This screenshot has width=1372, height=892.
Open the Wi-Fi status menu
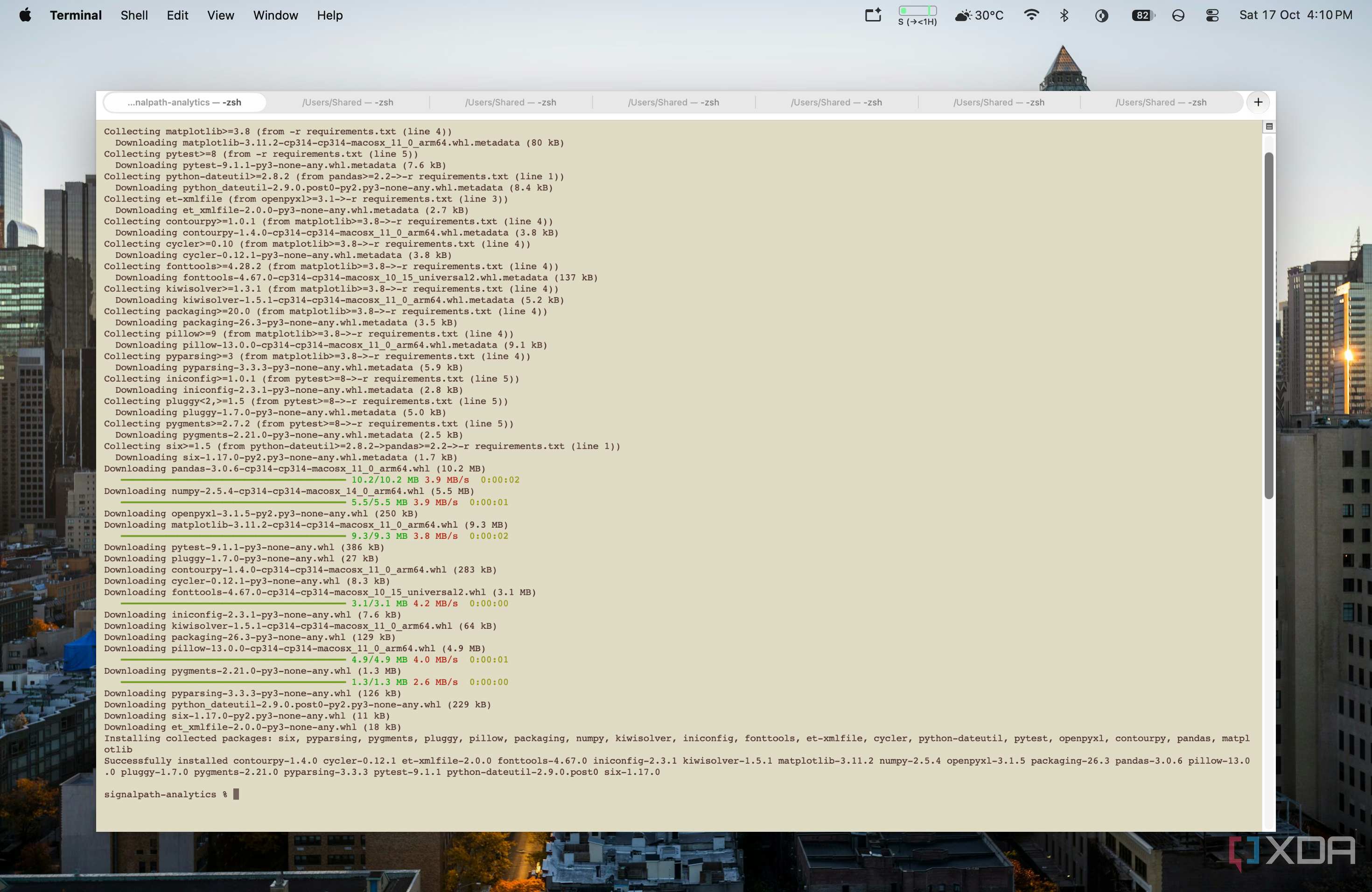click(x=1031, y=15)
